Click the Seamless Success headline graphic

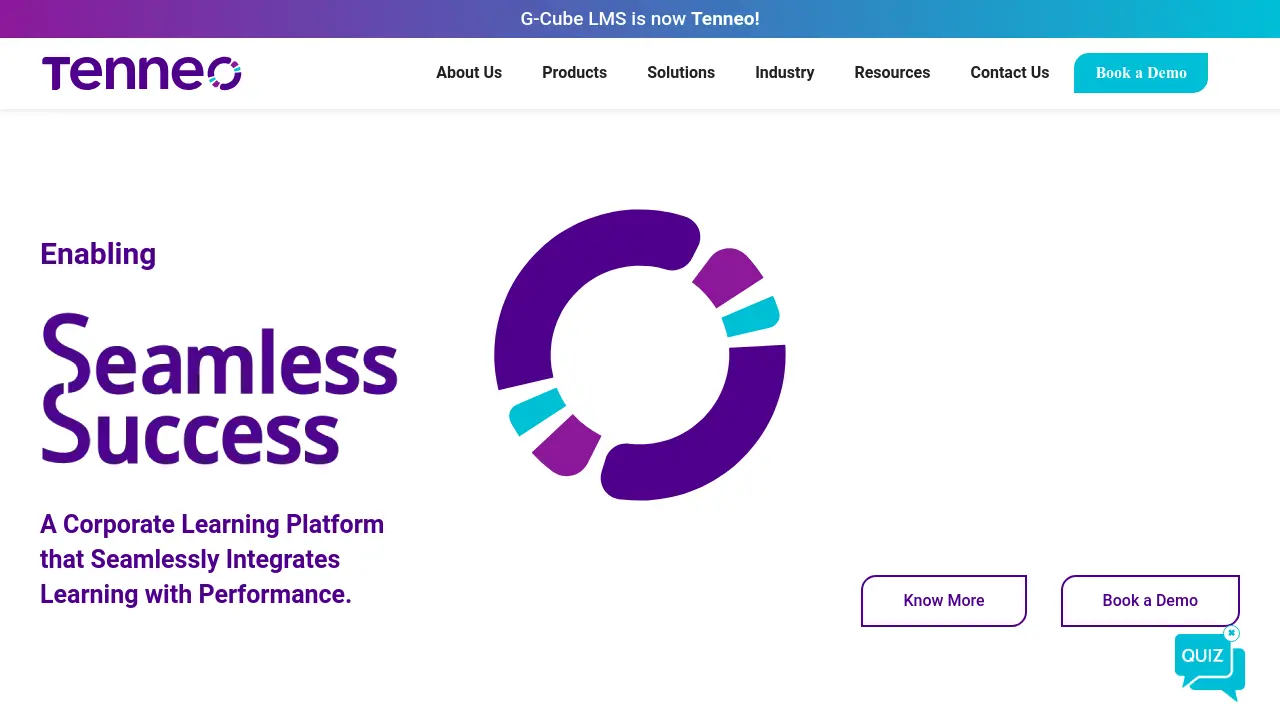(220, 389)
